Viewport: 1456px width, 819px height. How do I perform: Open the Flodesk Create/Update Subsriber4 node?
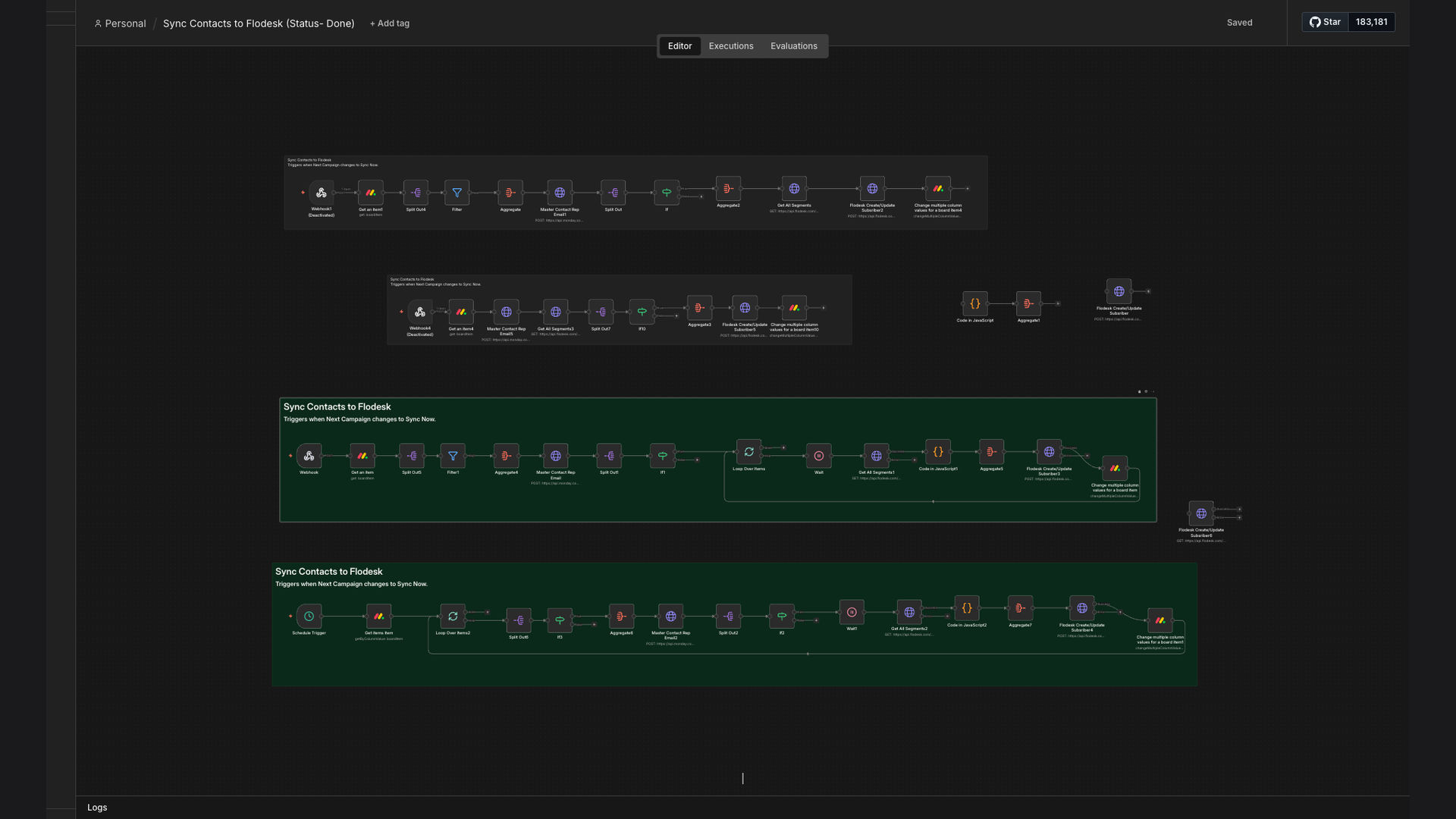[x=1082, y=608]
